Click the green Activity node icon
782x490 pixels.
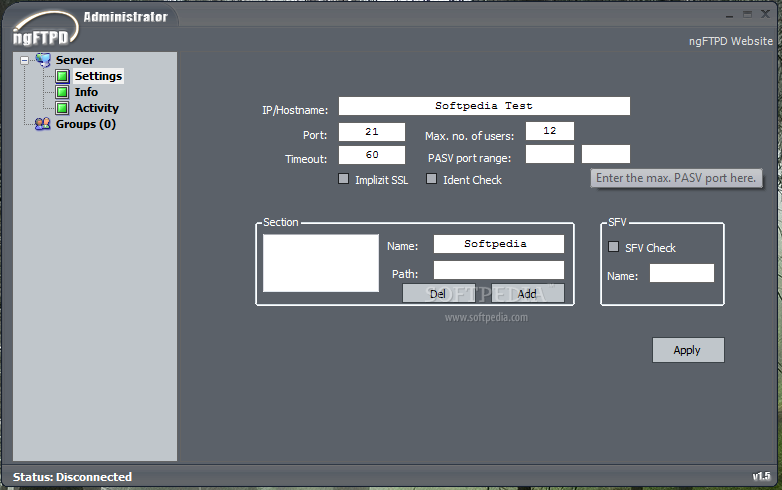[62, 108]
